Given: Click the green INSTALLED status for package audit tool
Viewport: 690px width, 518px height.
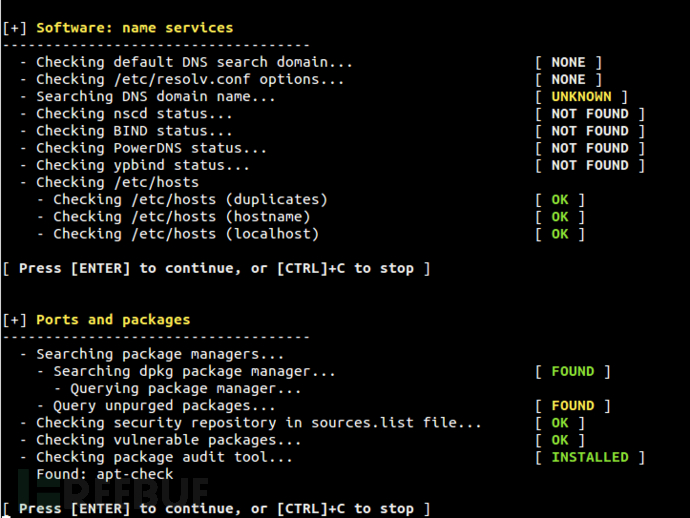Looking at the screenshot, I should coord(589,457).
